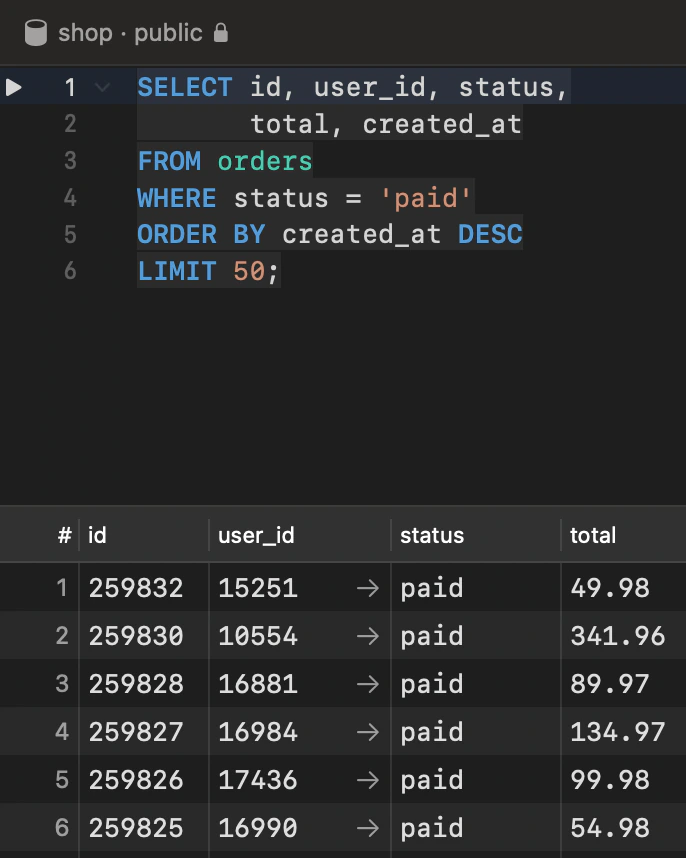This screenshot has height=858, width=686.
Task: Click created_at in the ORDER BY line
Action: (x=362, y=235)
